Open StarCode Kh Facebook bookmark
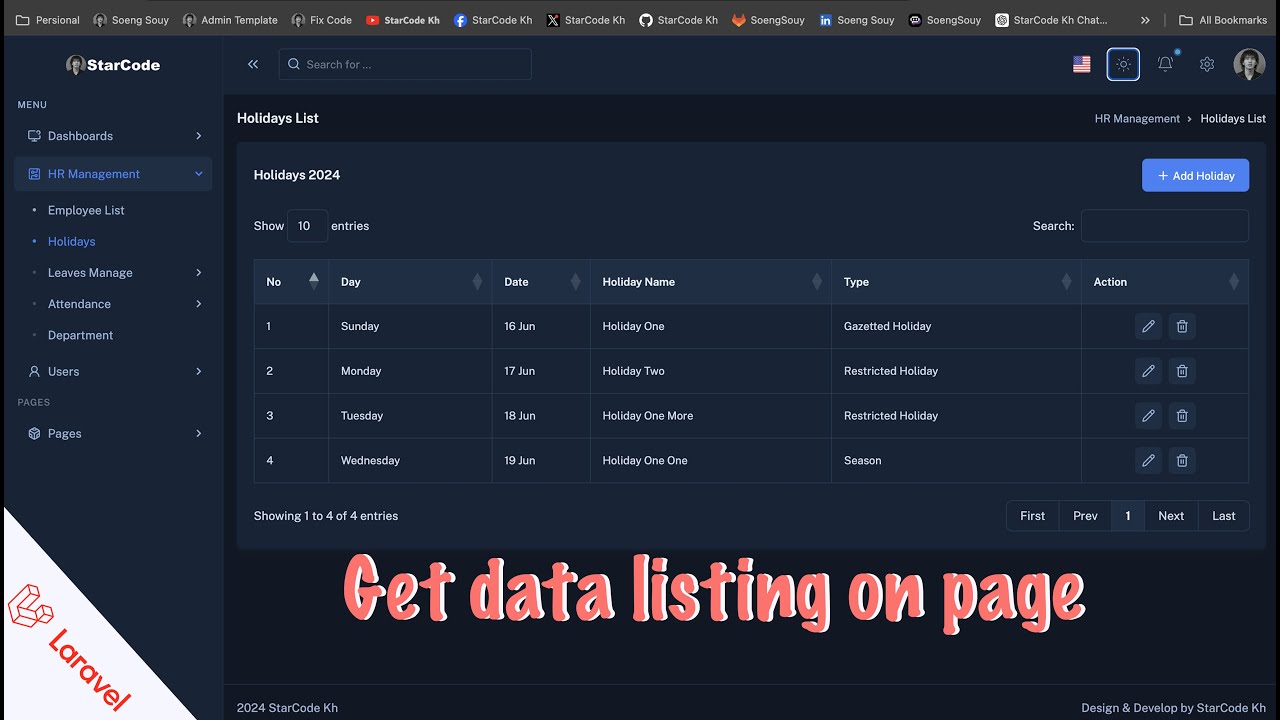 pyautogui.click(x=493, y=20)
